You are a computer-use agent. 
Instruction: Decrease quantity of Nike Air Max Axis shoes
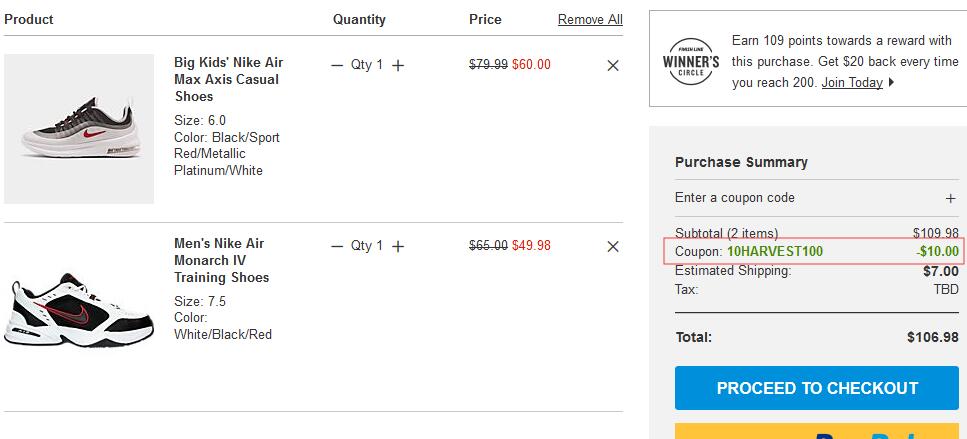tap(337, 65)
